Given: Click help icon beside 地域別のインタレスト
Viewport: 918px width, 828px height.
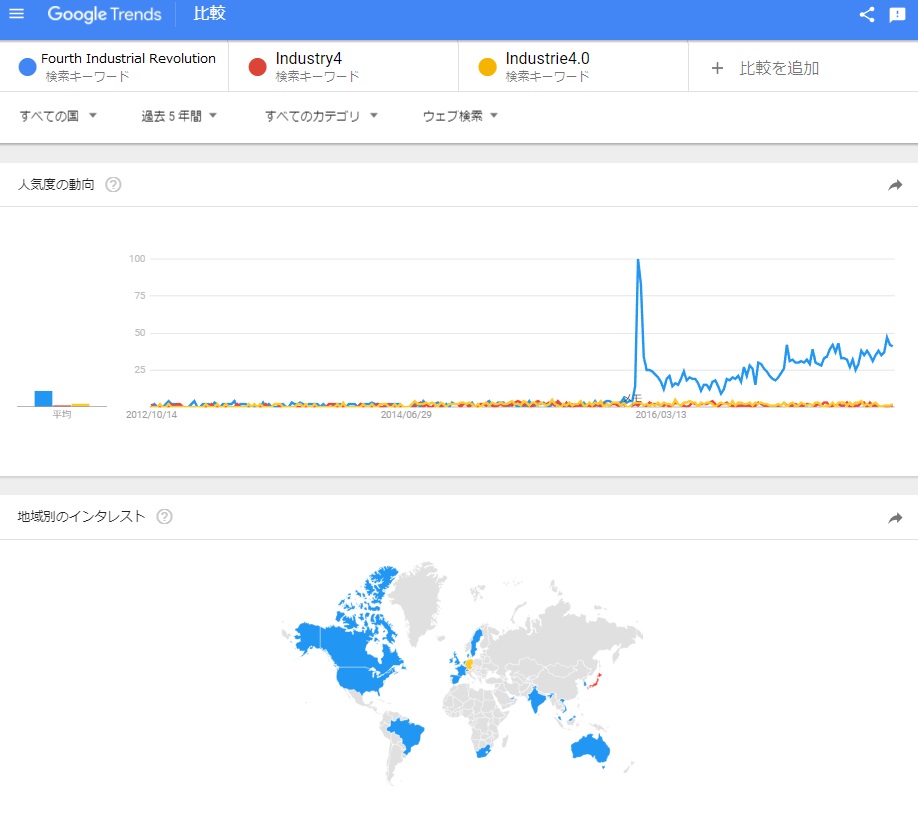Looking at the screenshot, I should pyautogui.click(x=164, y=517).
